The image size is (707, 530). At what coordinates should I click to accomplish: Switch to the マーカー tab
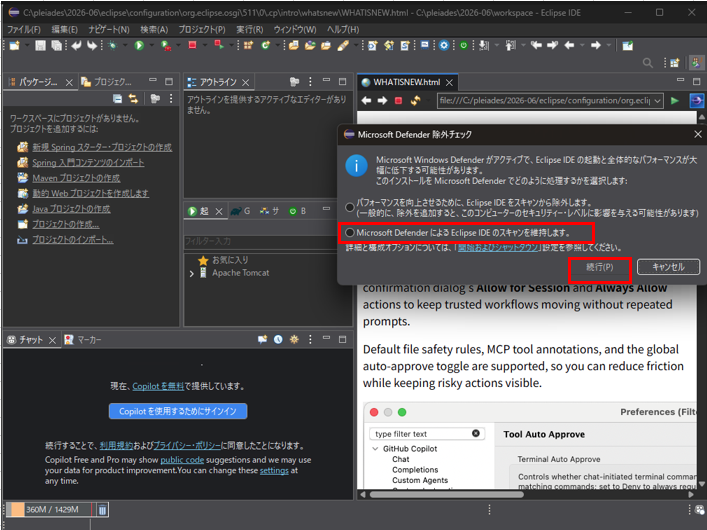pos(83,340)
